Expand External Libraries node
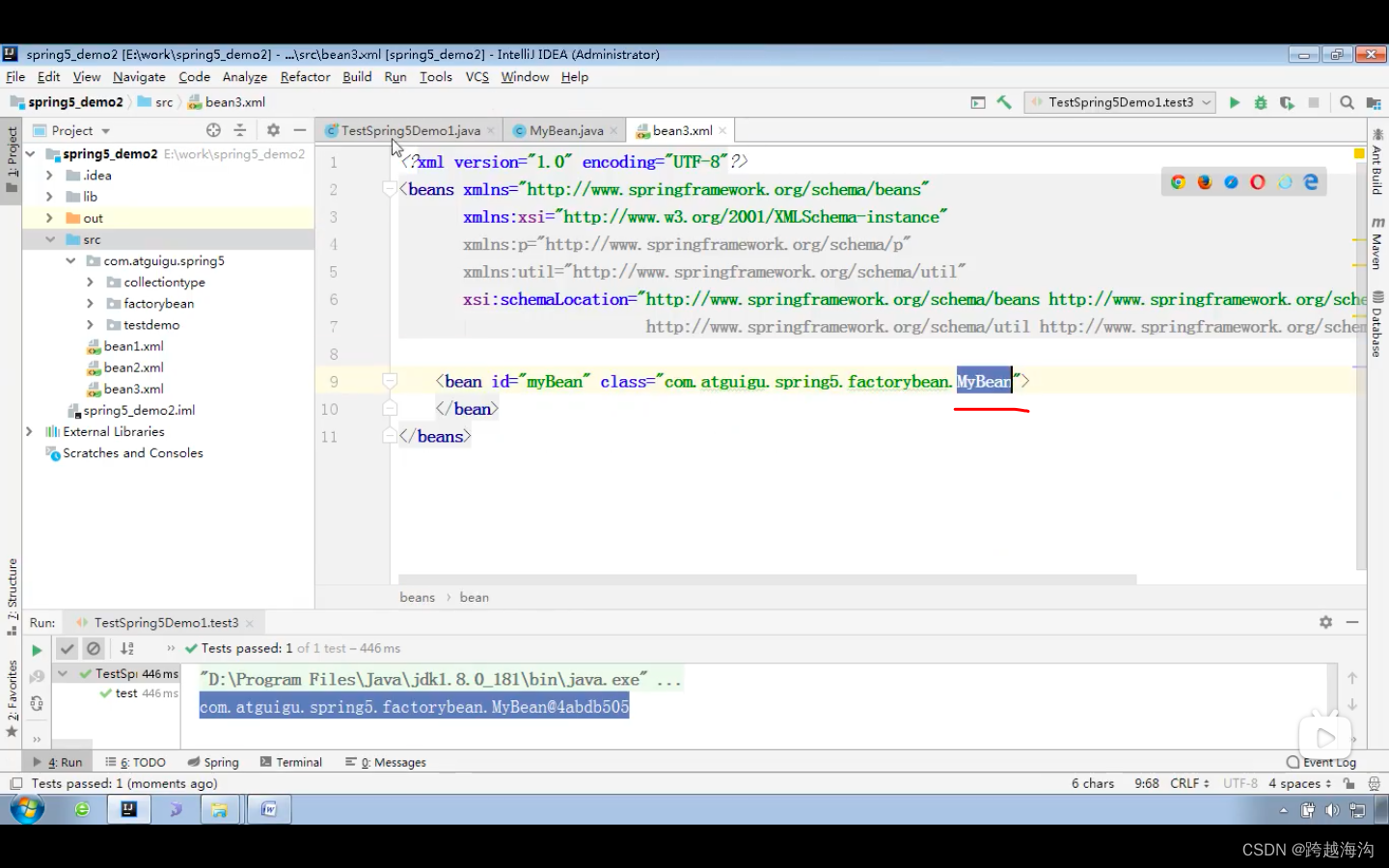The image size is (1389, 868). pyautogui.click(x=29, y=432)
